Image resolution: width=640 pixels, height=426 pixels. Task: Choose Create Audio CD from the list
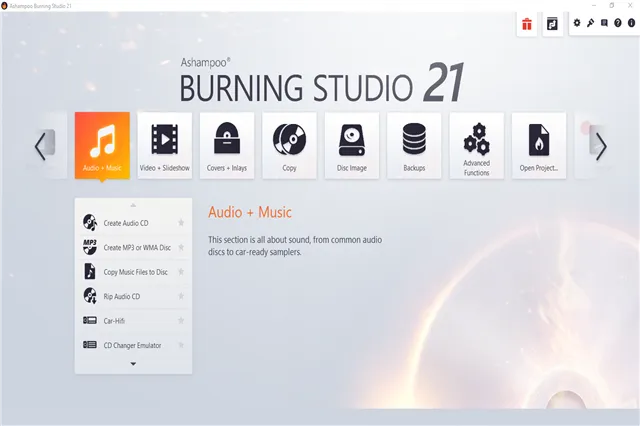(133, 223)
